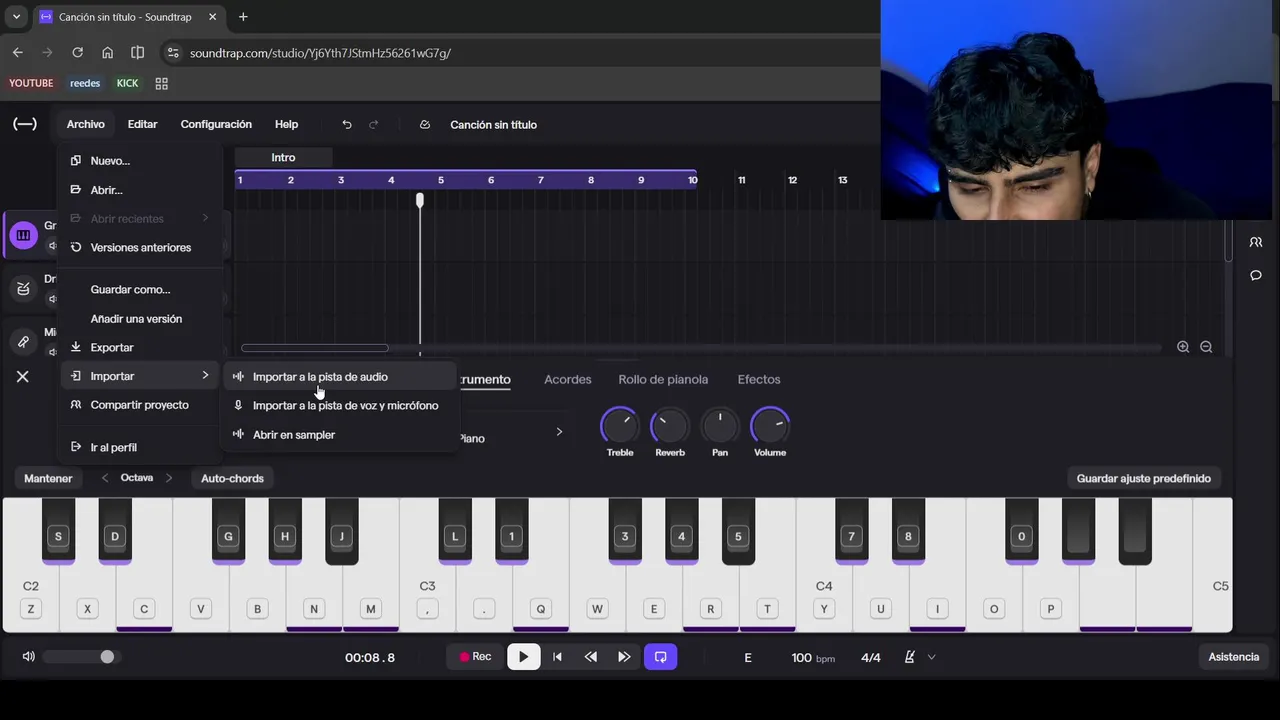The image size is (1280, 720).
Task: Shift octave down with left chevron
Action: 105,478
